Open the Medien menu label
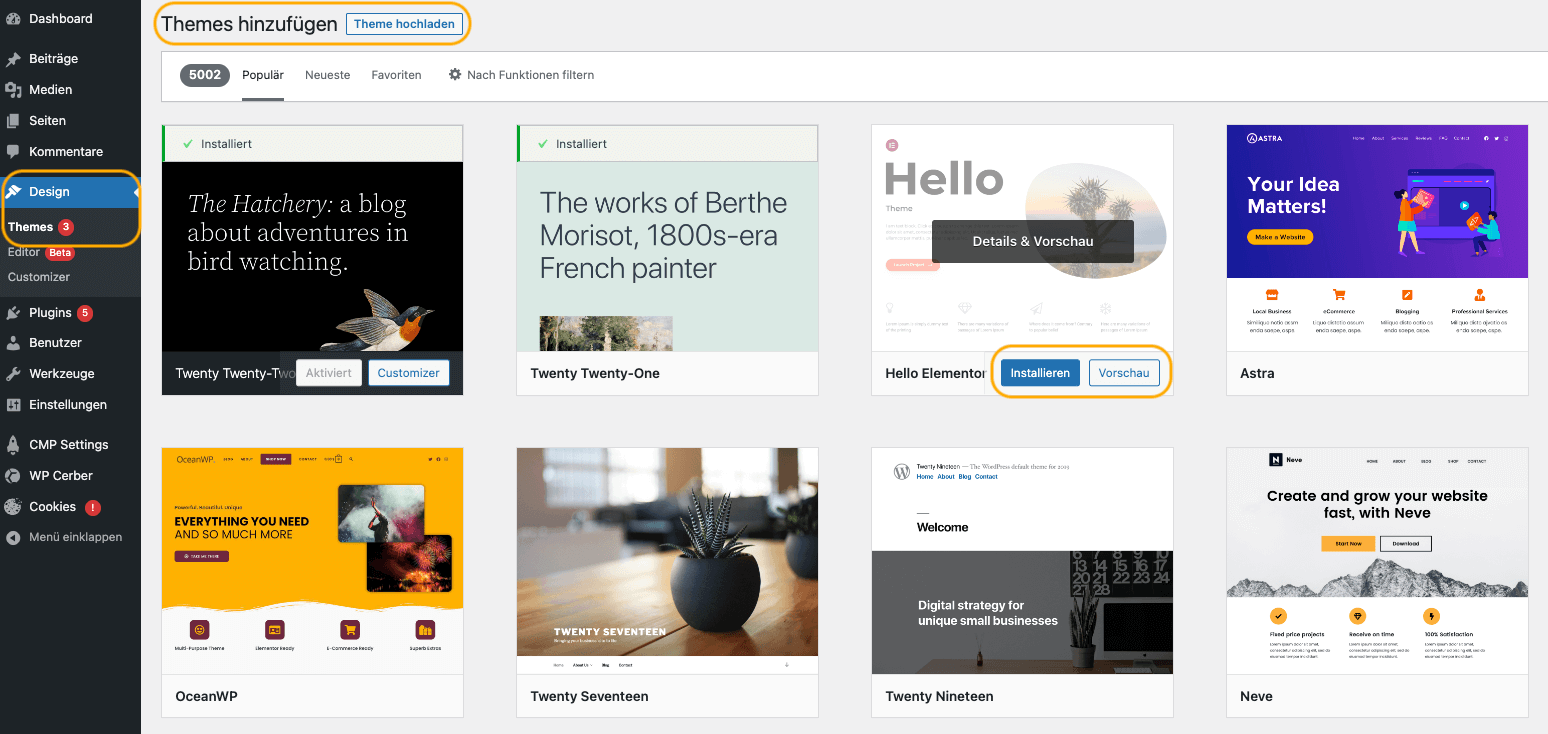 [x=51, y=90]
